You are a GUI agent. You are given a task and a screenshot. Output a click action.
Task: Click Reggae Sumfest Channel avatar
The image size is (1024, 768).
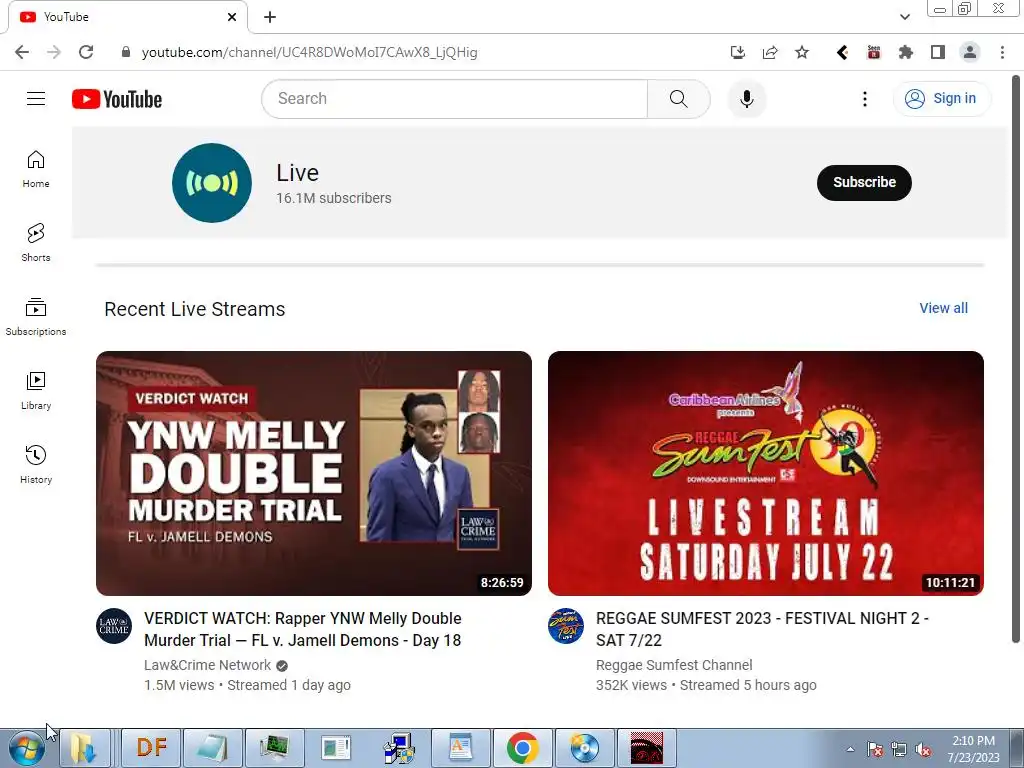(566, 626)
